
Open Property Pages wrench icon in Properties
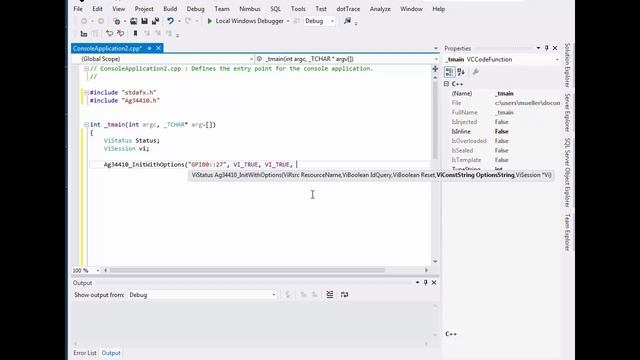(x=476, y=72)
